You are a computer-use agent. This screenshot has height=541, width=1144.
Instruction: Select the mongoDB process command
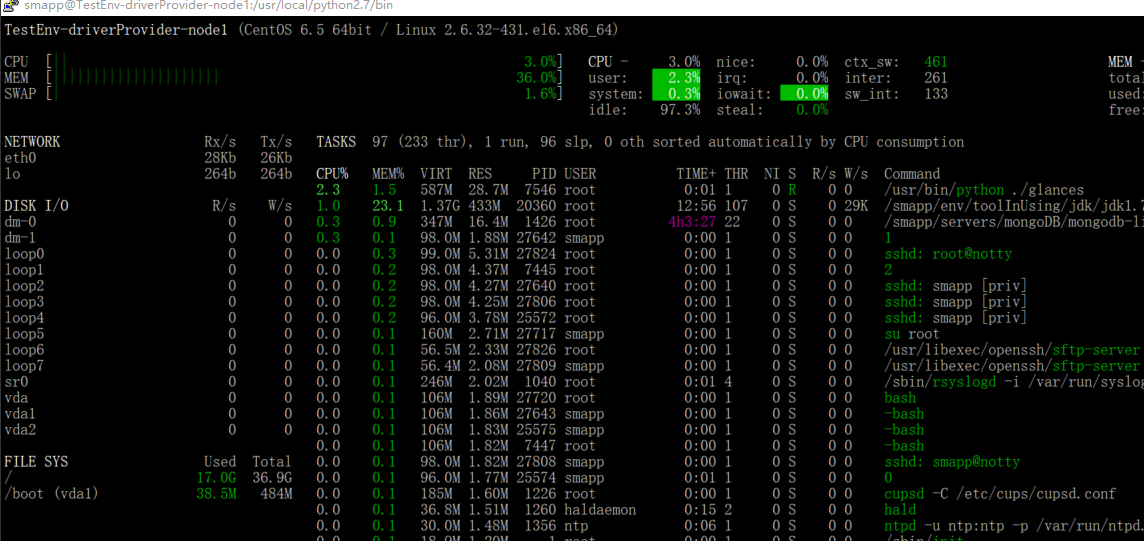(1013, 222)
